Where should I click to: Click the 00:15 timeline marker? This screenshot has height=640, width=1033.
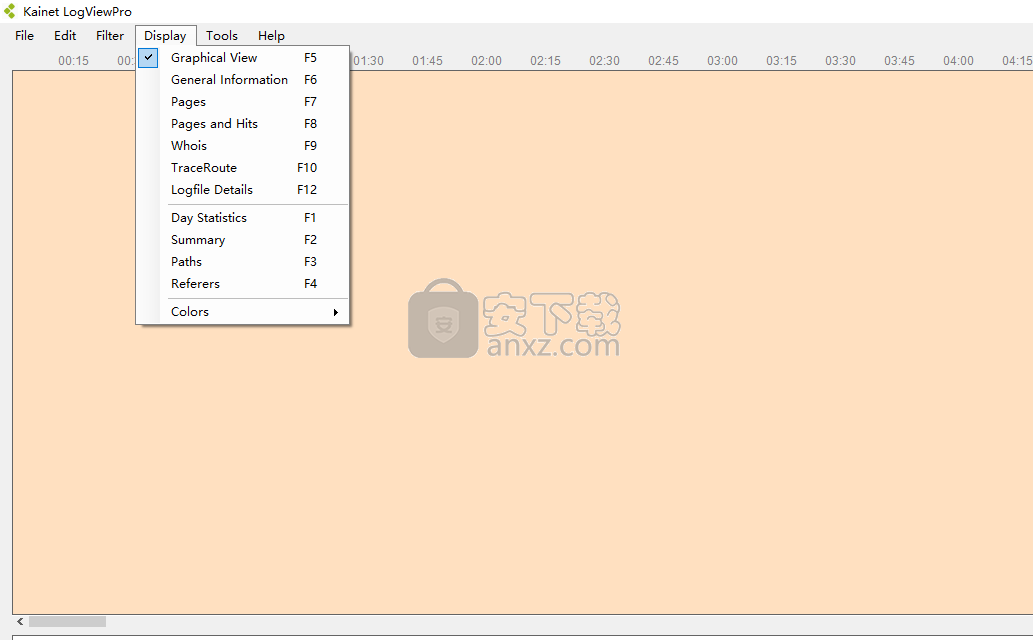(73, 61)
